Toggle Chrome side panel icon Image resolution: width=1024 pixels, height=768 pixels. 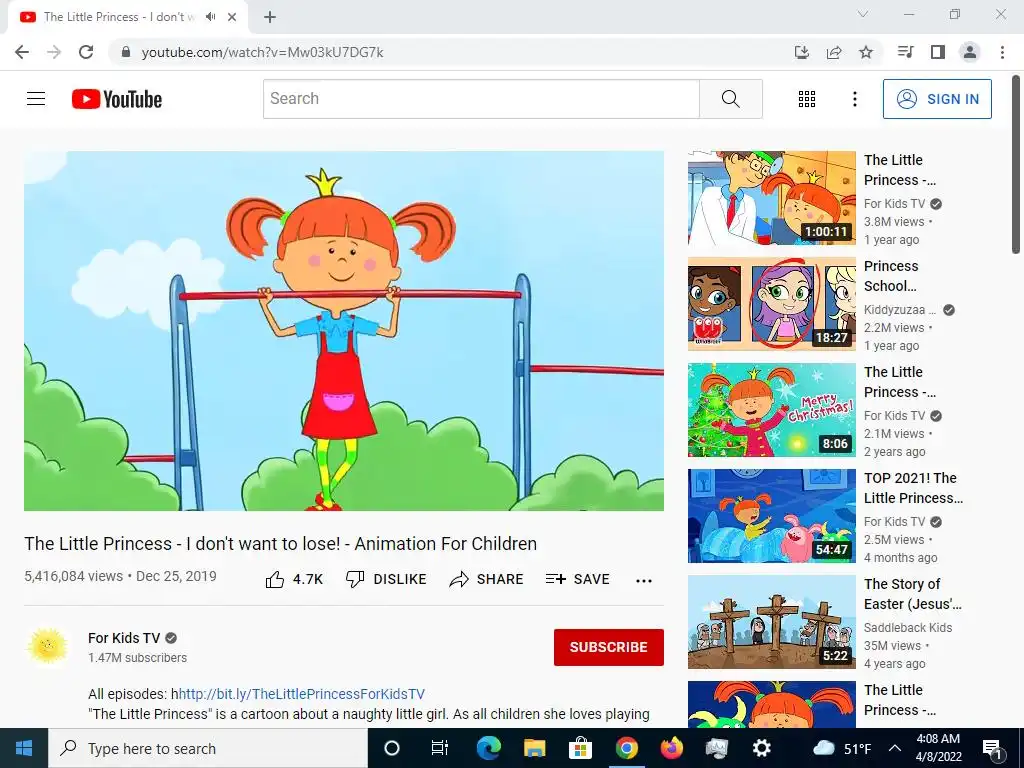click(938, 52)
